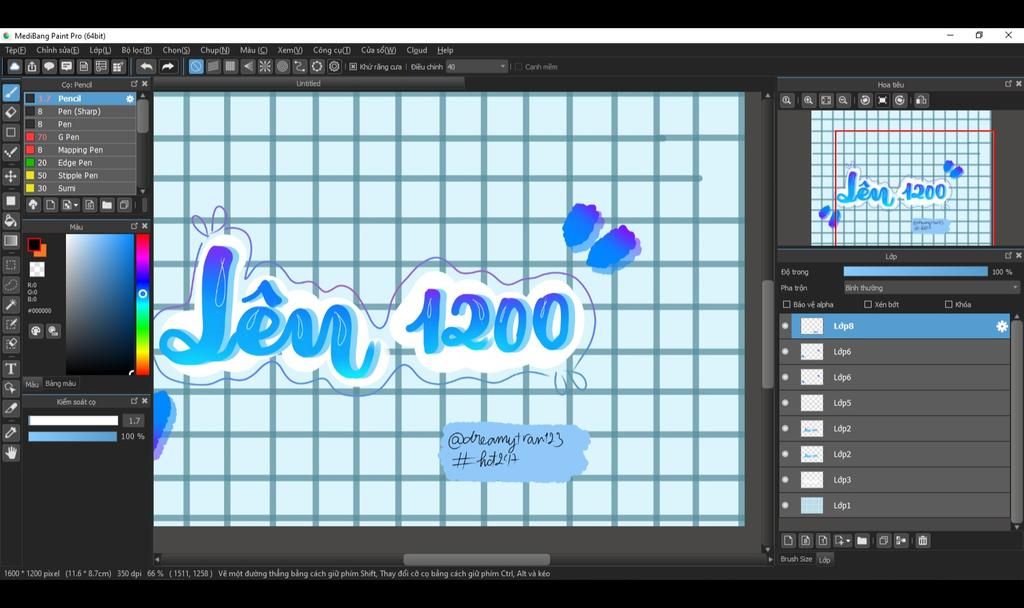Enable Khóa lock checkbox

(x=949, y=304)
